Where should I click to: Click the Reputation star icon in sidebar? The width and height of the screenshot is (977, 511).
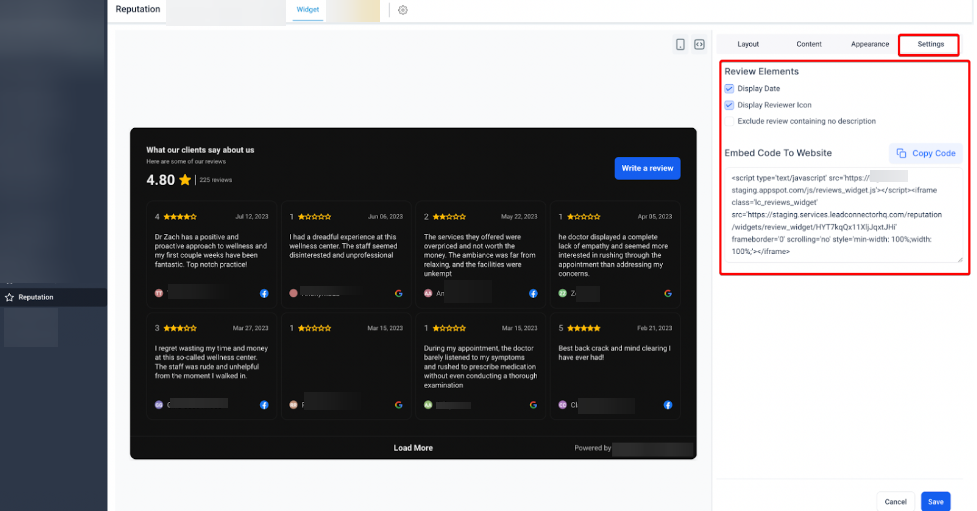[9, 297]
